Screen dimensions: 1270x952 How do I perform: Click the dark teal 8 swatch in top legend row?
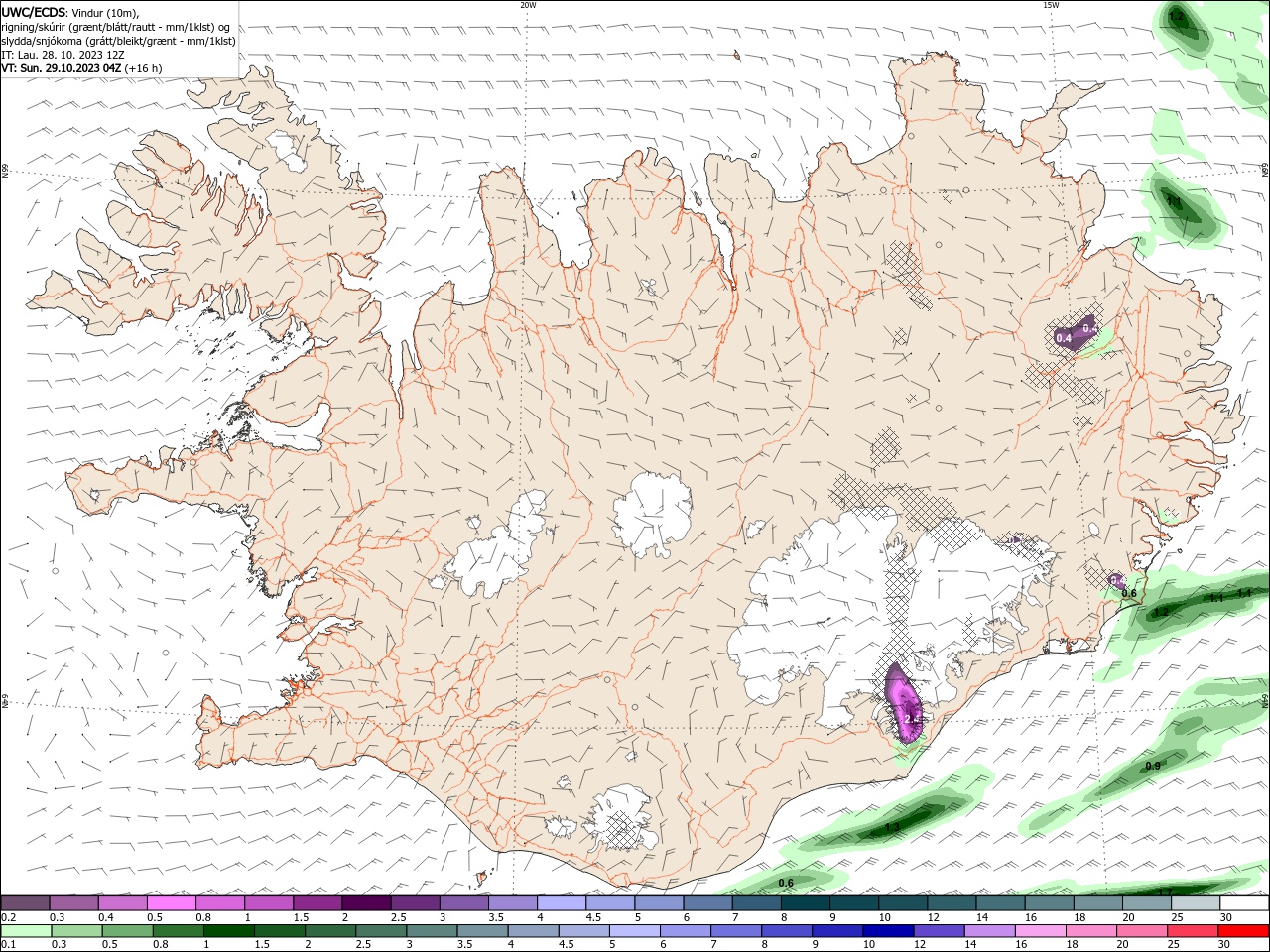tap(804, 903)
